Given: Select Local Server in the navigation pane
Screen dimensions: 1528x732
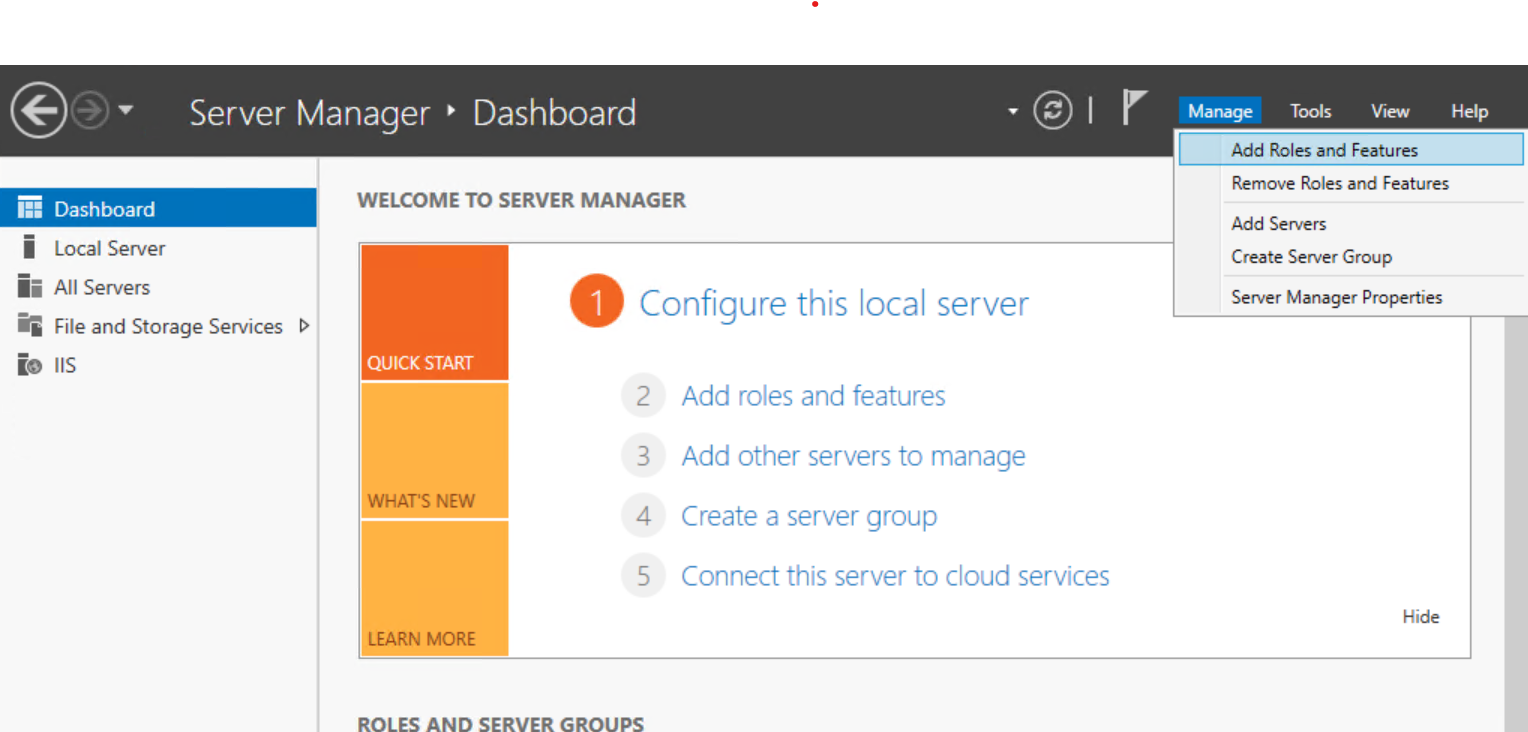Looking at the screenshot, I should click(x=158, y=248).
